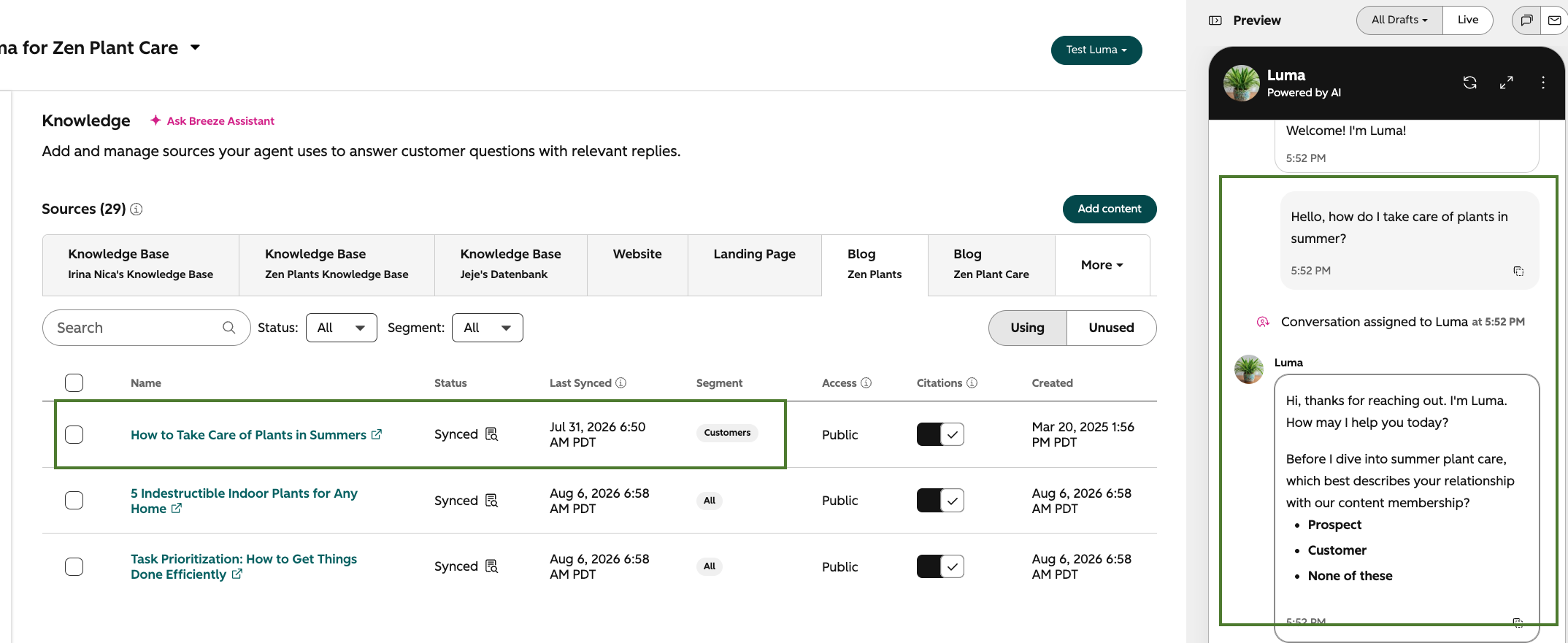Click the Name column header
This screenshot has height=643, width=1568.
(x=146, y=383)
